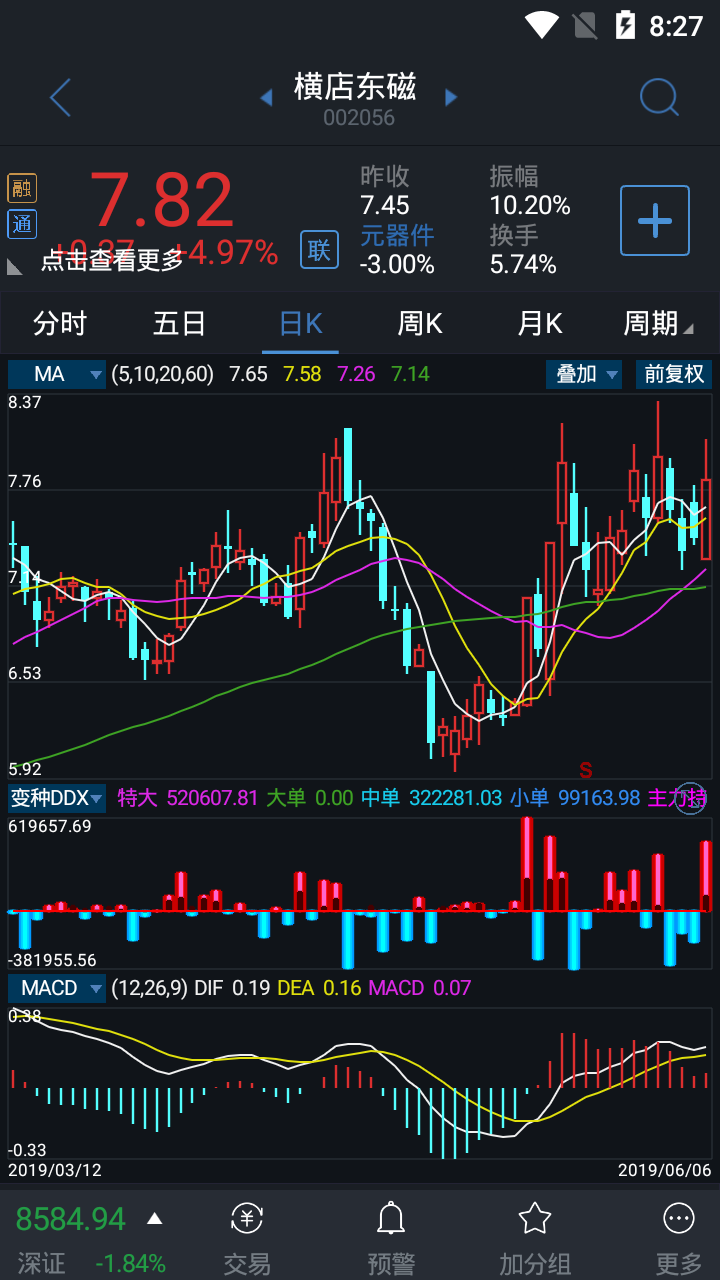Tap the Wi-Fi status icon
Screen dimensions: 720x1280
coord(542,24)
